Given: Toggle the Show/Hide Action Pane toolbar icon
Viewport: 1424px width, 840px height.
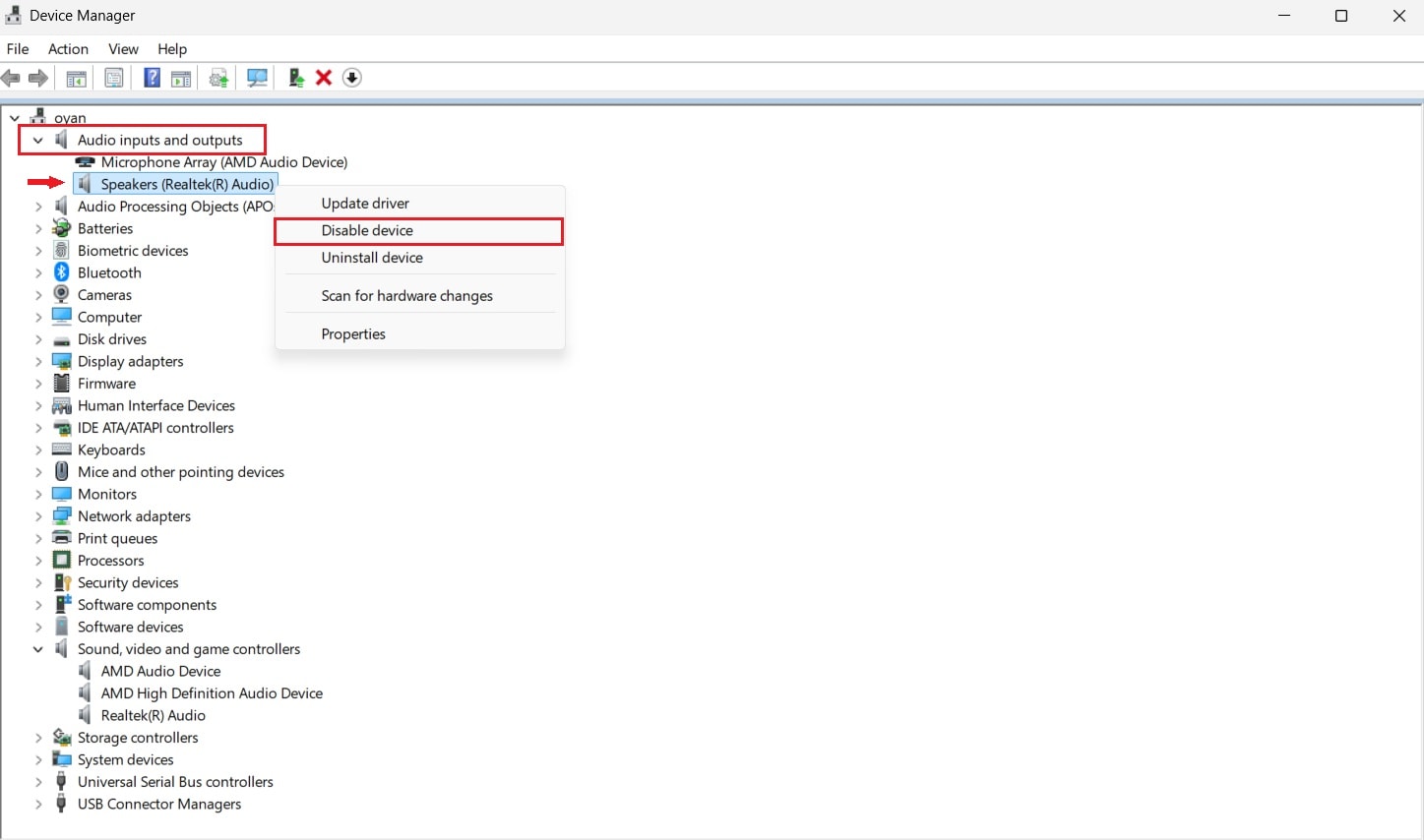Looking at the screenshot, I should click(x=181, y=78).
